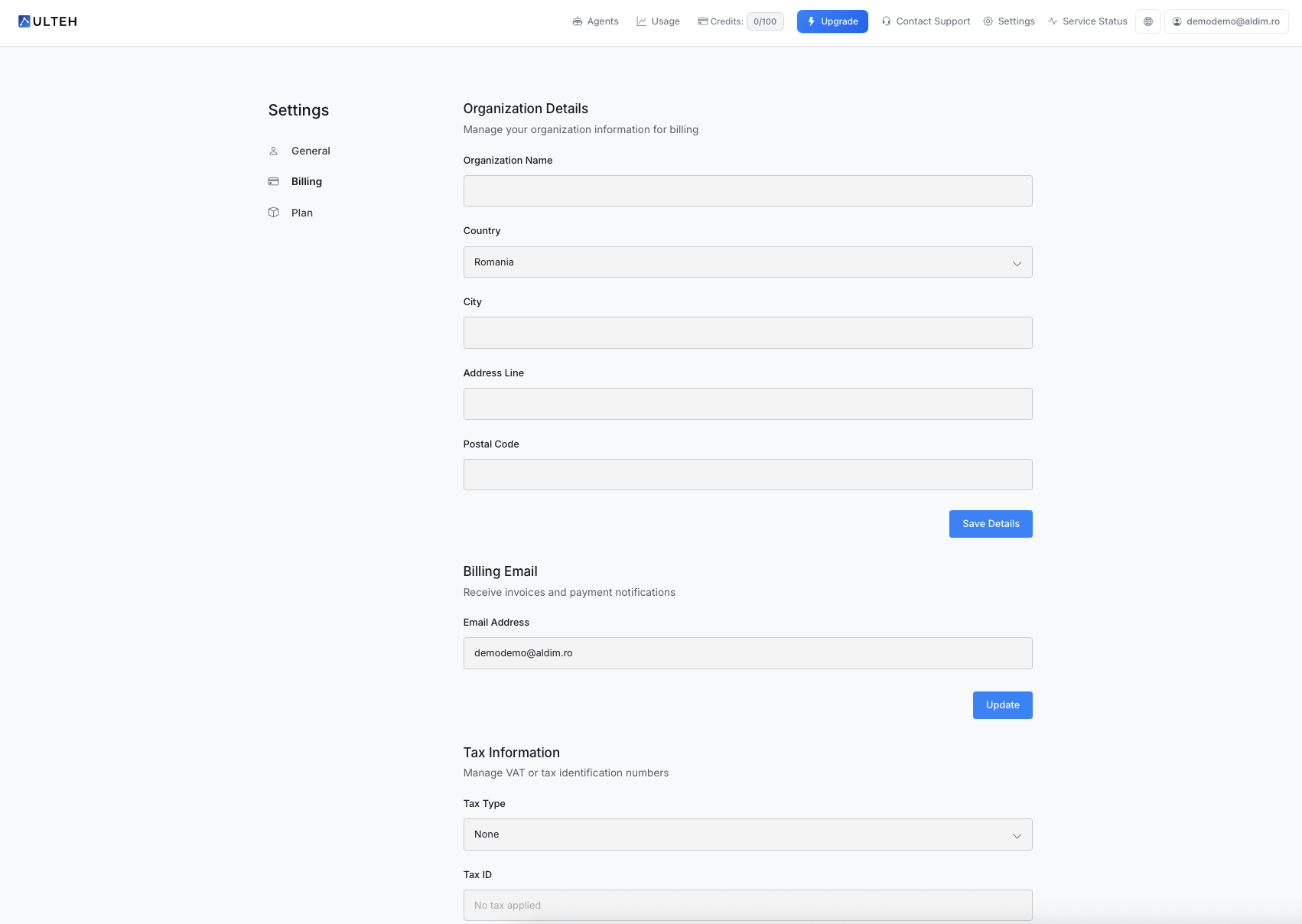View the 0/100 credits indicator
This screenshot has width=1302, height=924.
pos(764,21)
